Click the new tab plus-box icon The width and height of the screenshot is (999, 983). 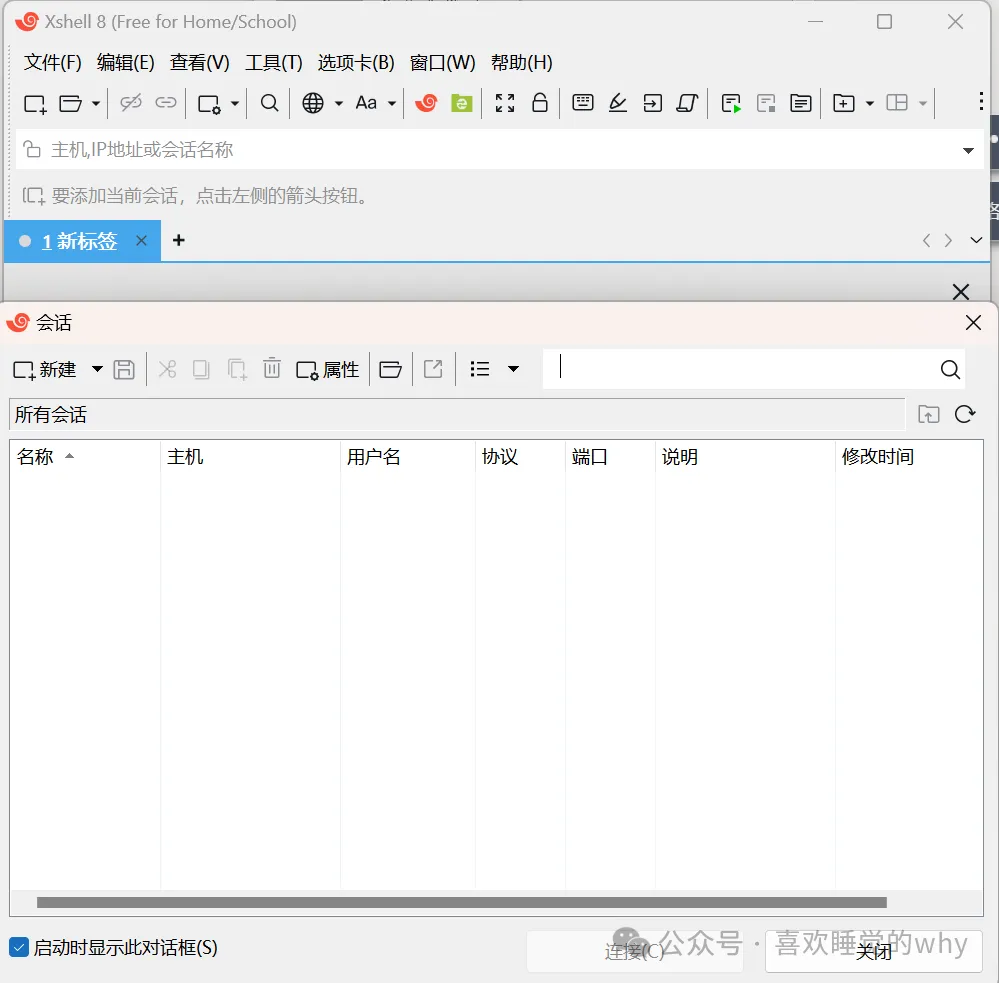click(844, 103)
